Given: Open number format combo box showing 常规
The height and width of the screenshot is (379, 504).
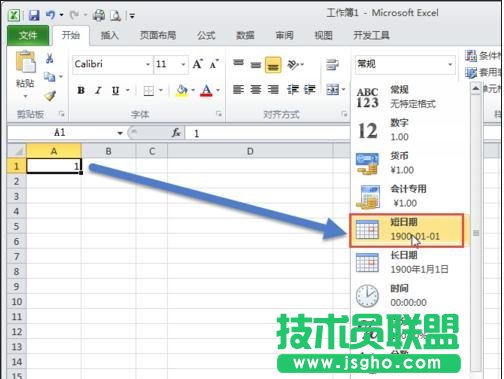Looking at the screenshot, I should point(405,64).
